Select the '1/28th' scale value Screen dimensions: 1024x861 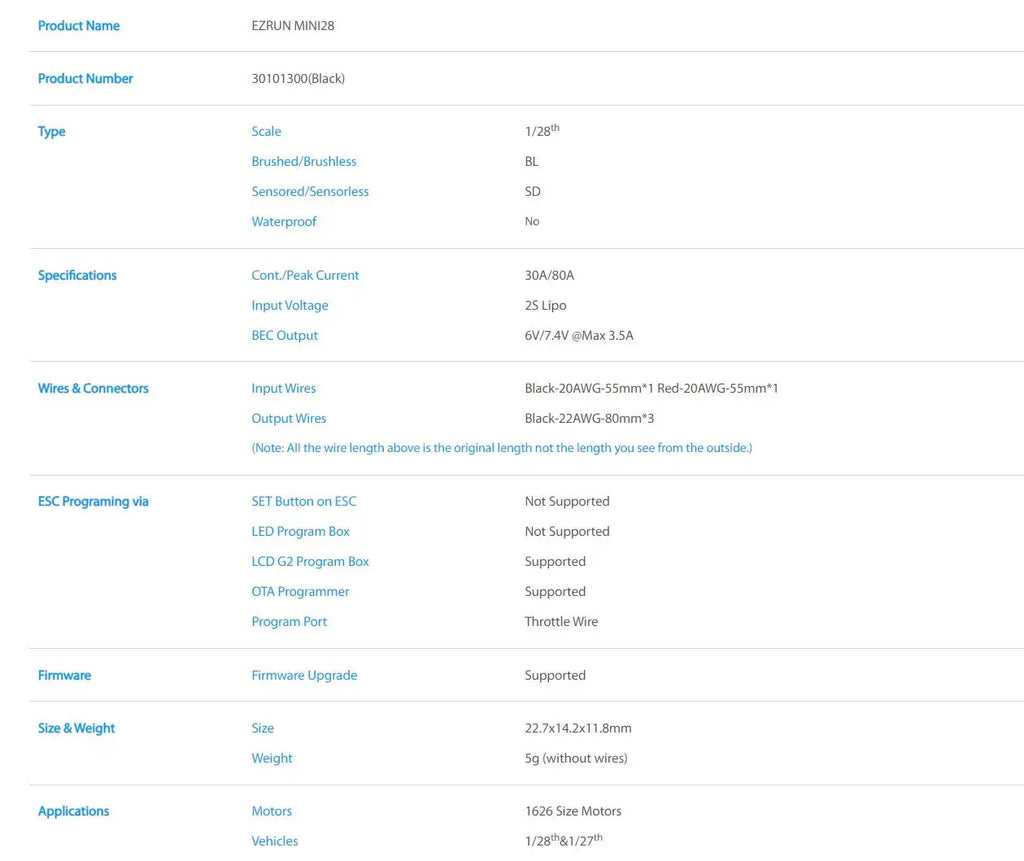pos(542,130)
